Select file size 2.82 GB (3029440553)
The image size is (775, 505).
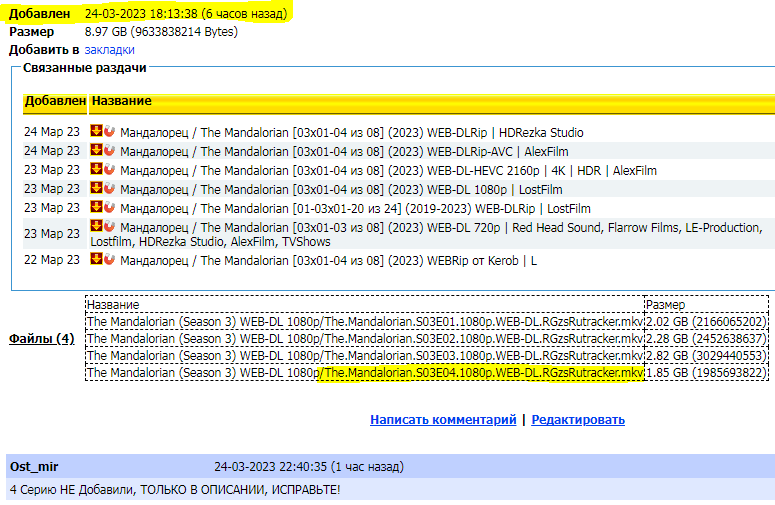coord(706,356)
